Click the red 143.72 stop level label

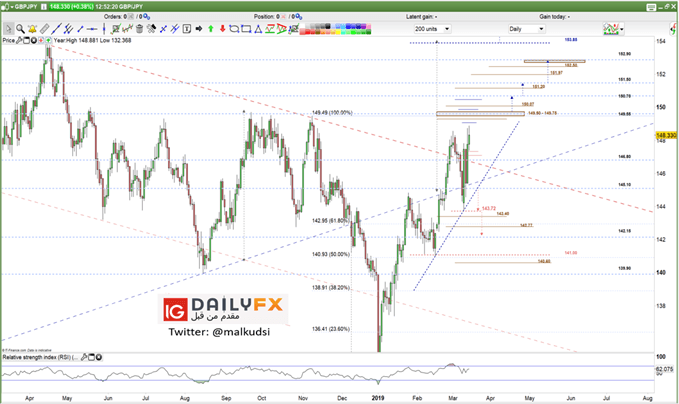tap(488, 208)
